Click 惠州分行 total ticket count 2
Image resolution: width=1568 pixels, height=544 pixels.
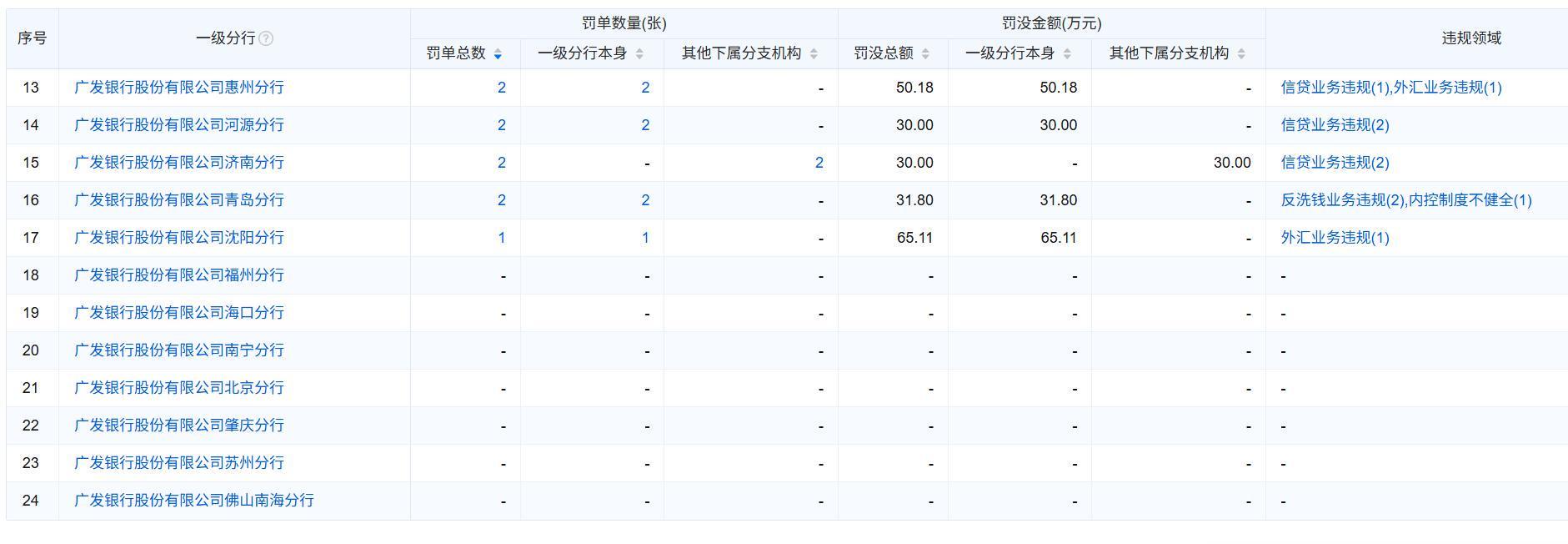(501, 88)
